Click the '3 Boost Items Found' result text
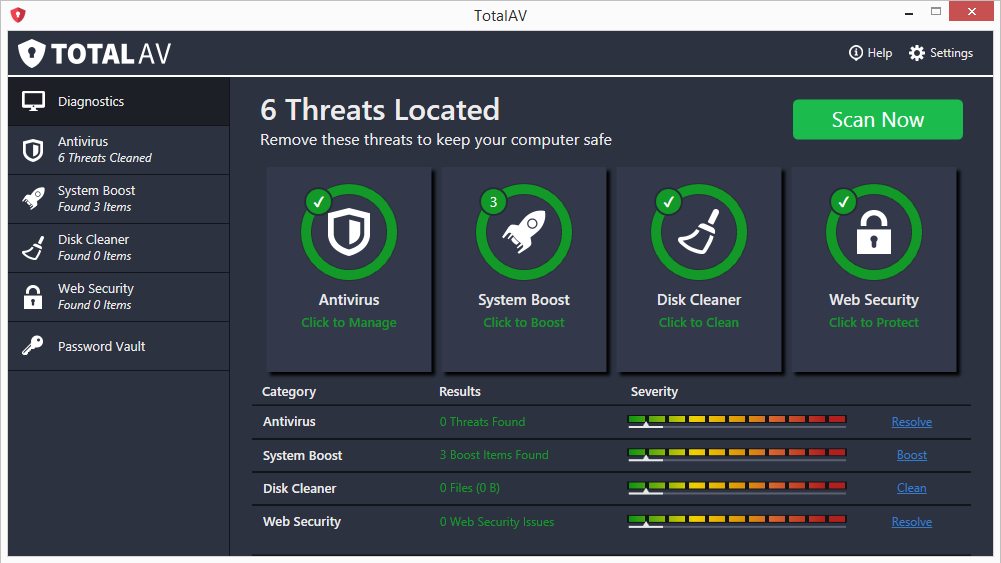Image resolution: width=1001 pixels, height=563 pixels. pyautogui.click(x=494, y=455)
